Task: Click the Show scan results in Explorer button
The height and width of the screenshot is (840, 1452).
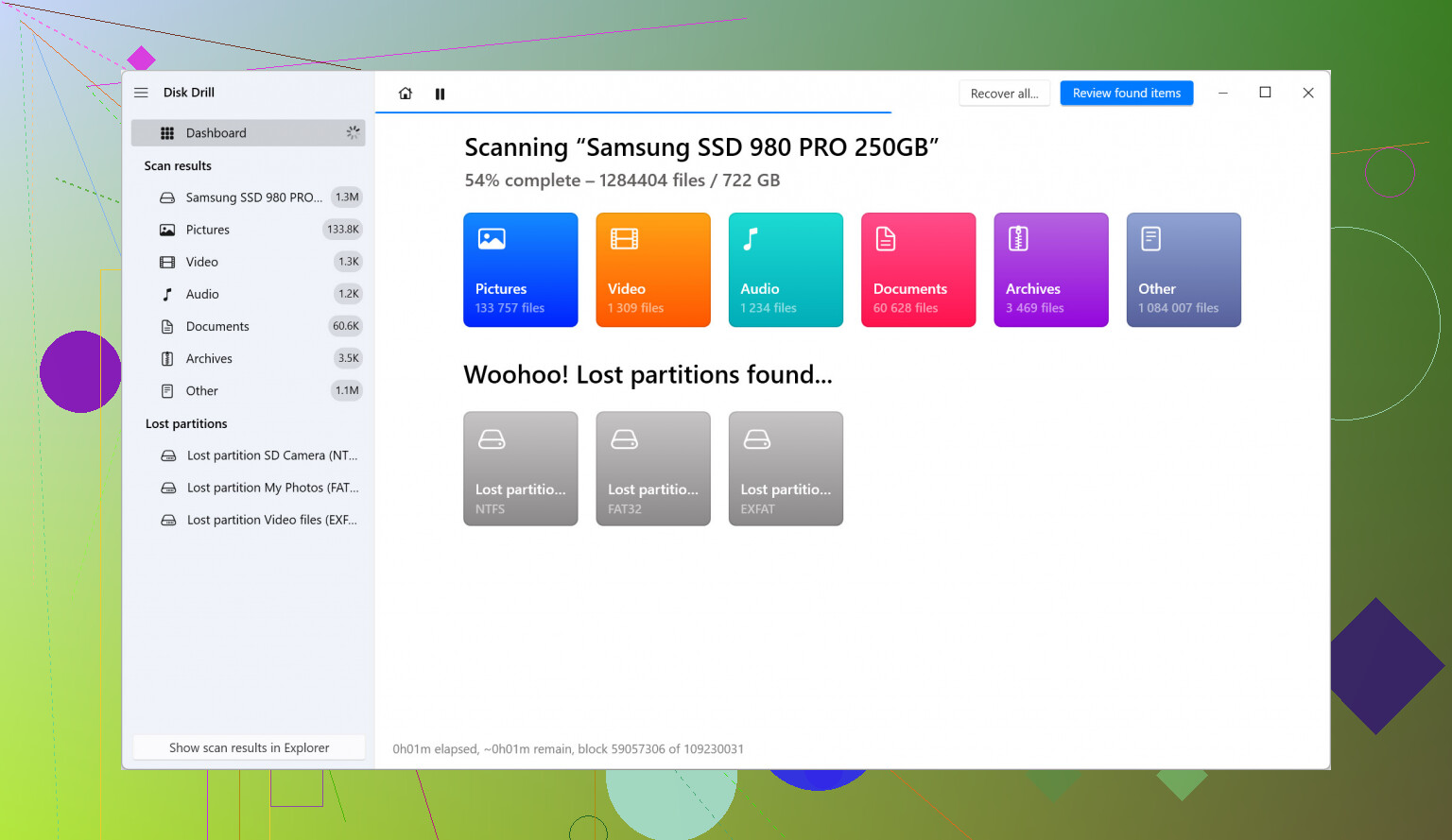Action: click(x=249, y=747)
